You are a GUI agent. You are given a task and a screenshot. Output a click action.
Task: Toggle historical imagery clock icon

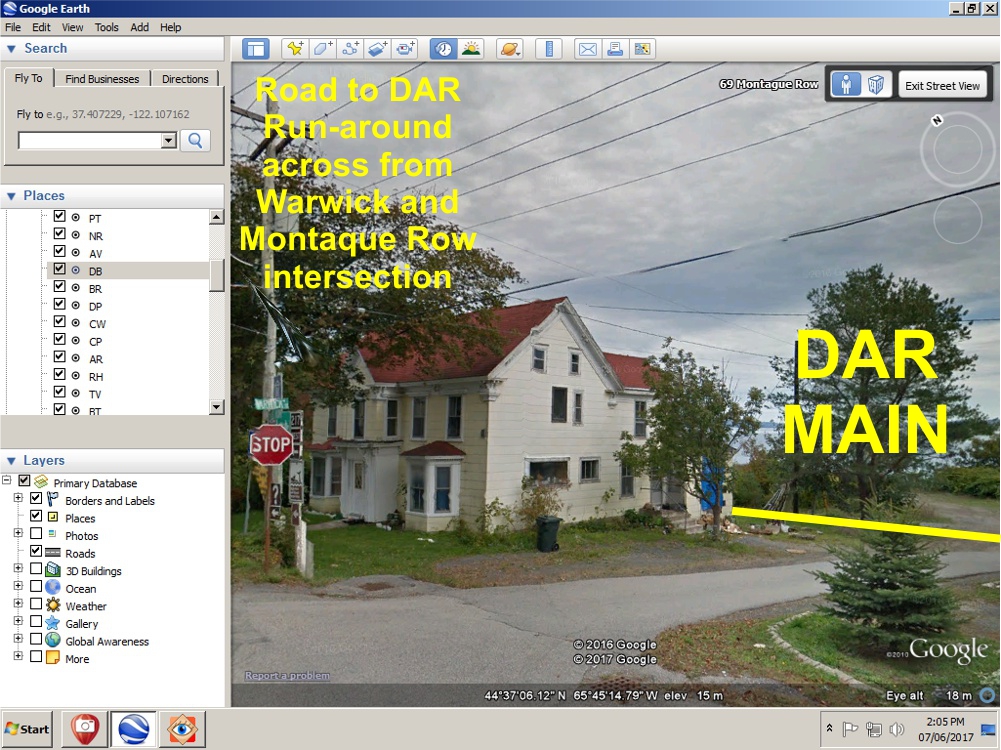pyautogui.click(x=443, y=48)
